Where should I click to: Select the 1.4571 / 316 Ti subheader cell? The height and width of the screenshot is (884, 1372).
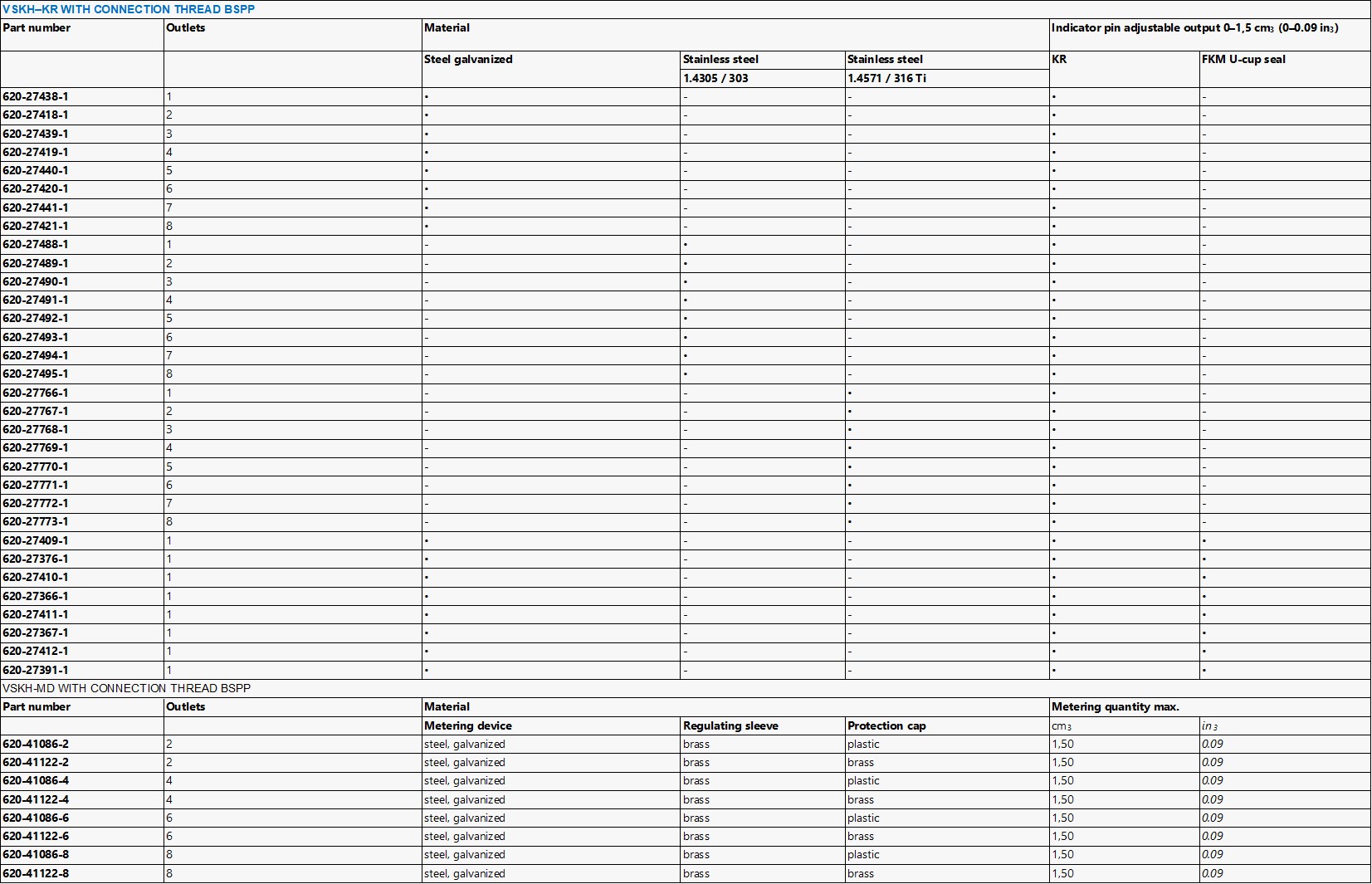[886, 78]
